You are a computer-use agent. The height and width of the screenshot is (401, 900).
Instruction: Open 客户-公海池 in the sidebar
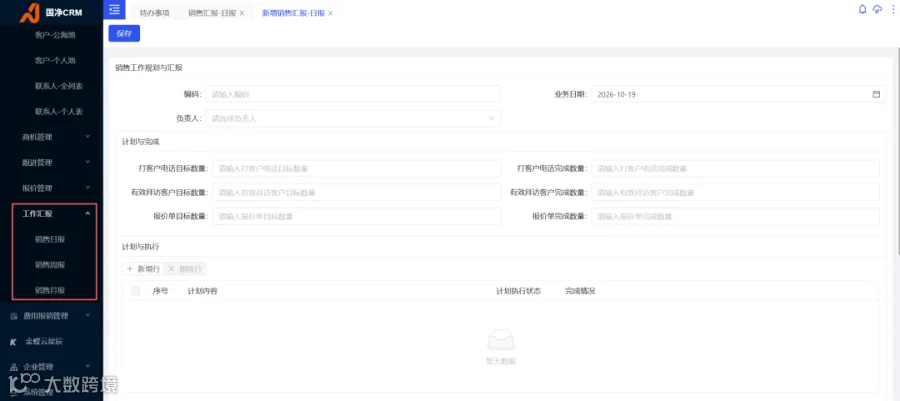coord(55,35)
